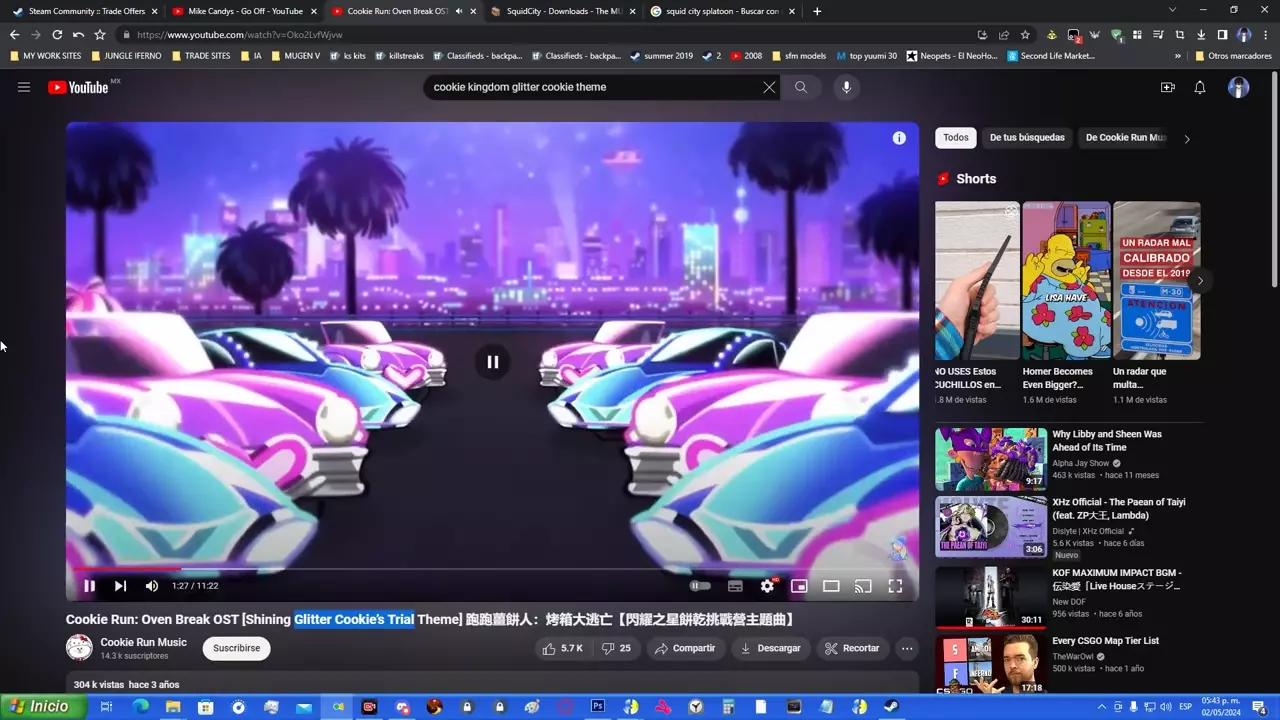
Task: Seek using the video progress bar
Action: click(x=492, y=569)
